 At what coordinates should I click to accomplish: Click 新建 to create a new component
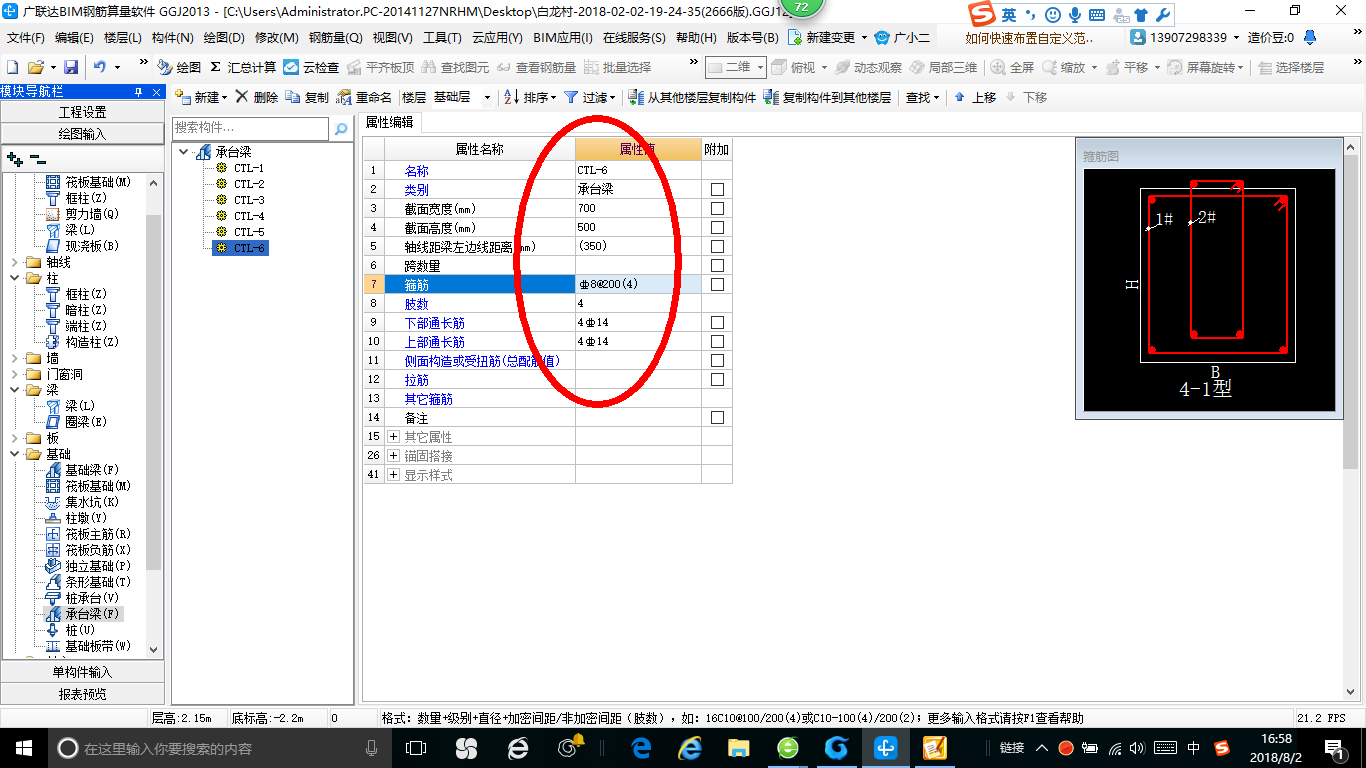200,97
